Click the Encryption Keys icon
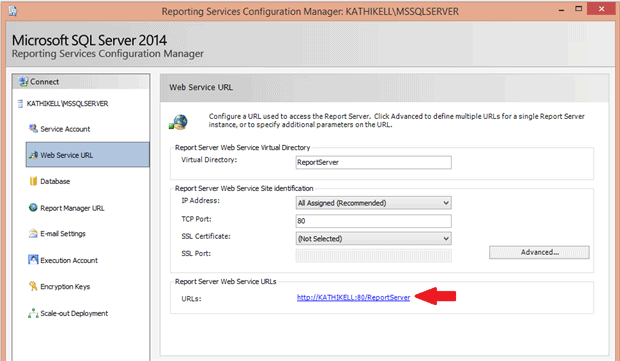The height and width of the screenshot is (361, 620). [33, 286]
